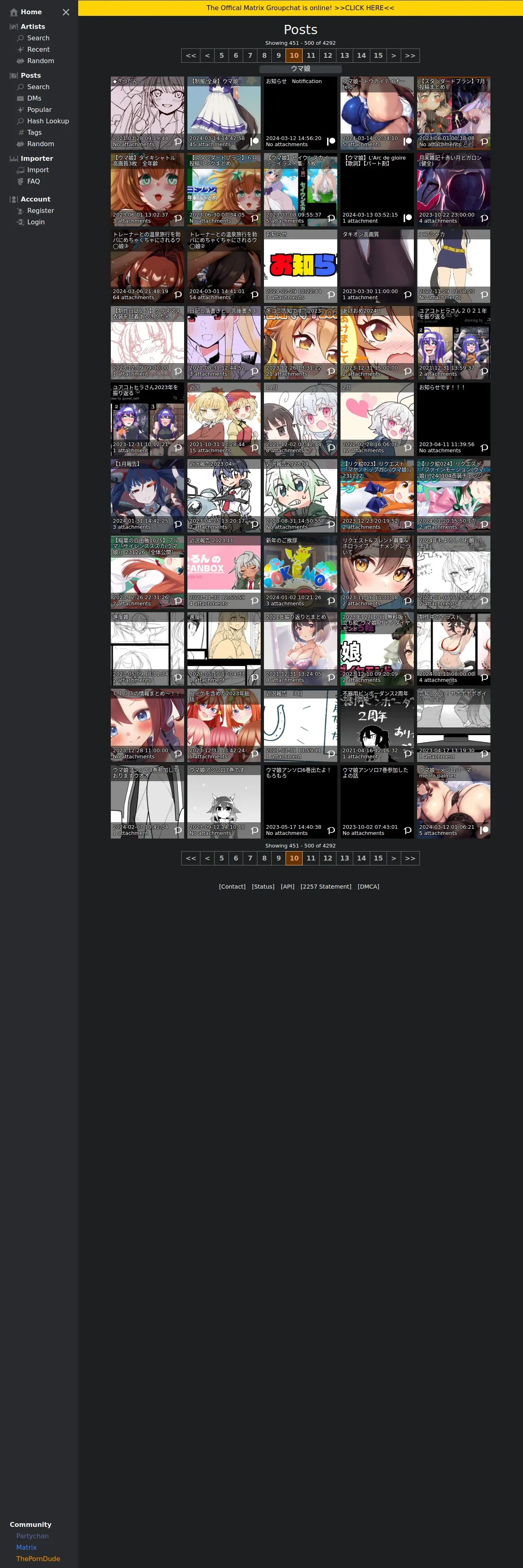The width and height of the screenshot is (523, 1568).
Task: Open the [DMCA] footer link
Action: tap(368, 887)
